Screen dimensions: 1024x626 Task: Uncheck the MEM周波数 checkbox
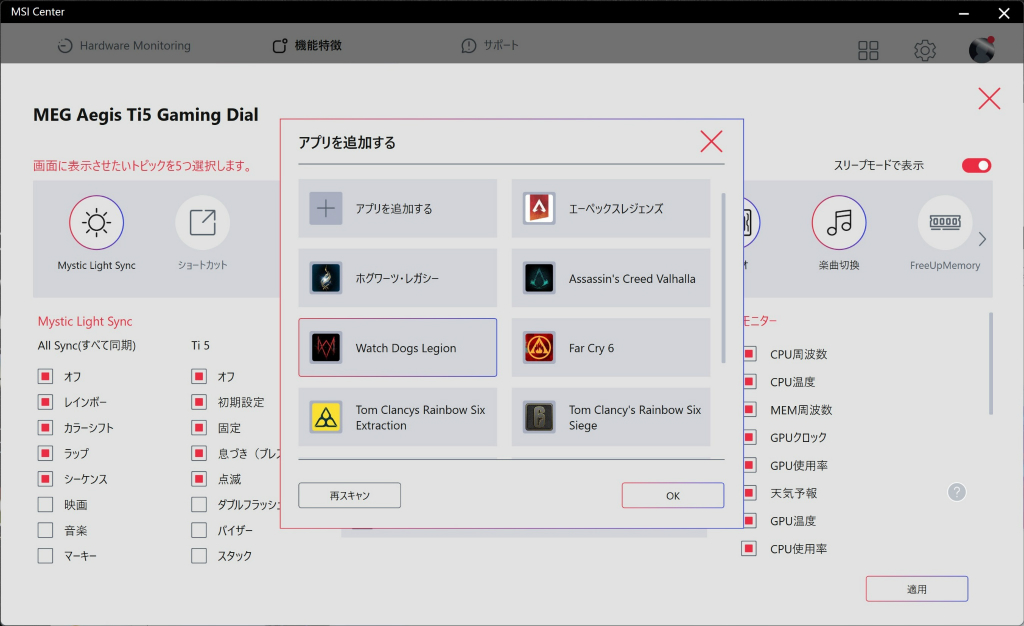[x=749, y=409]
